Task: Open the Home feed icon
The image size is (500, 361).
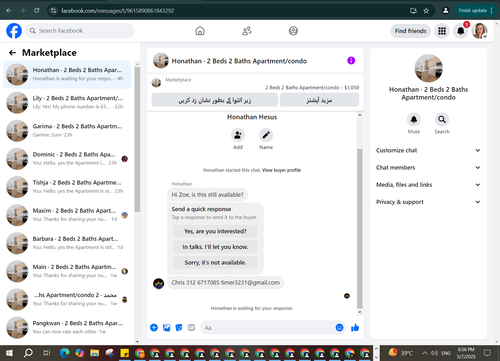Action: click(x=200, y=31)
